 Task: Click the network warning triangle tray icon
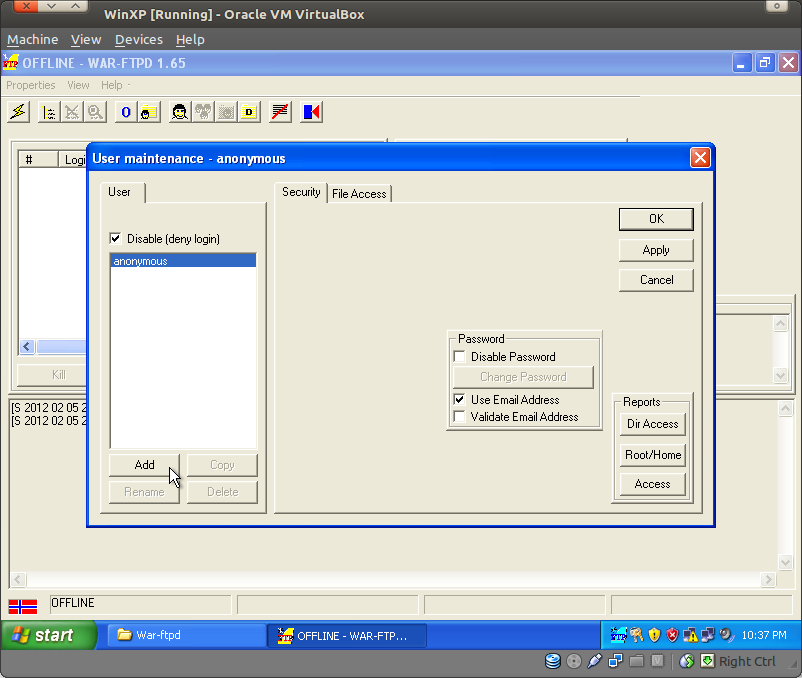point(690,635)
